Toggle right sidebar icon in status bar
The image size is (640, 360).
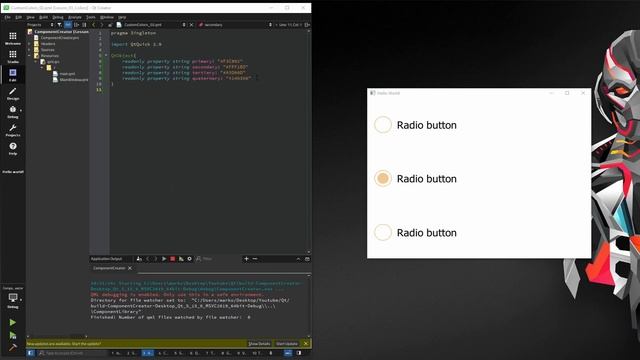click(x=299, y=353)
